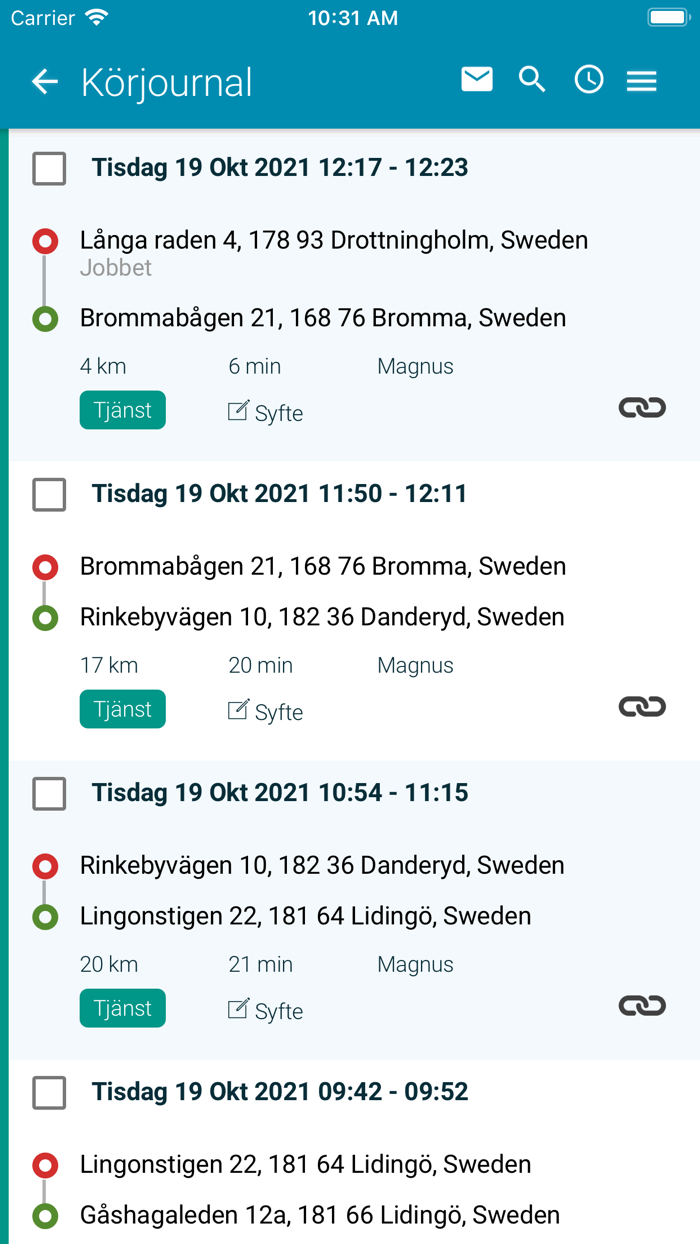Toggle Tjänst tag on 11:50 trip

(123, 709)
